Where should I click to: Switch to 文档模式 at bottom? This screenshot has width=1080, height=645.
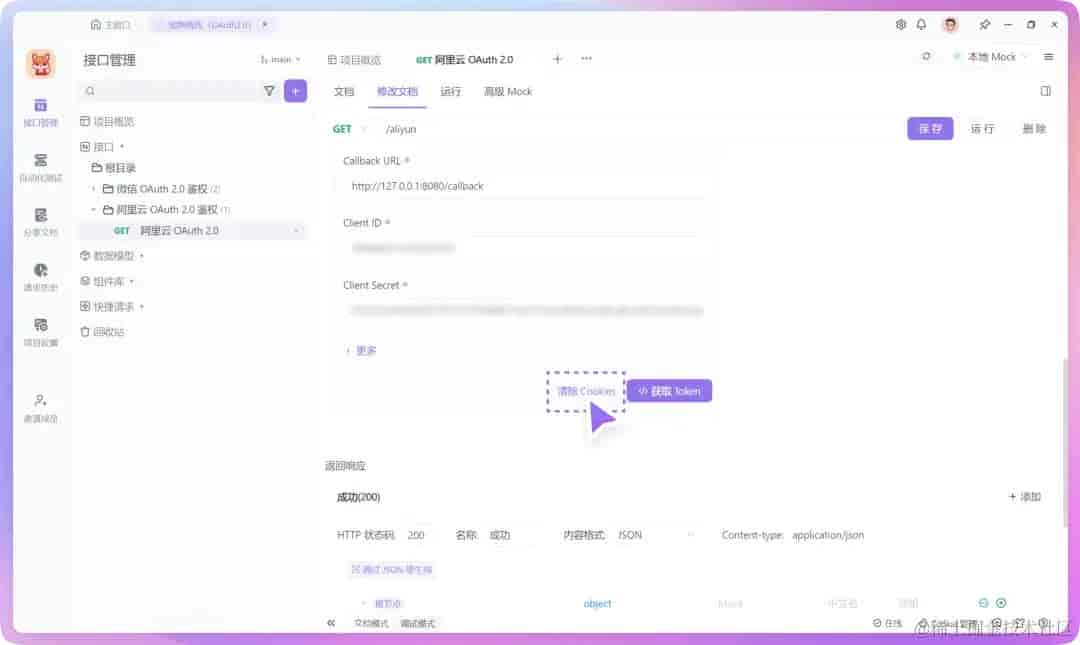click(x=371, y=624)
